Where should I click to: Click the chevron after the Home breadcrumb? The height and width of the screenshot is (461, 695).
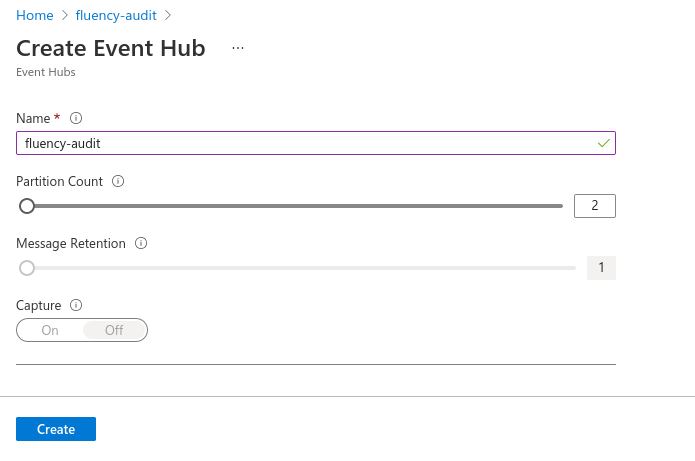pyautogui.click(x=65, y=16)
